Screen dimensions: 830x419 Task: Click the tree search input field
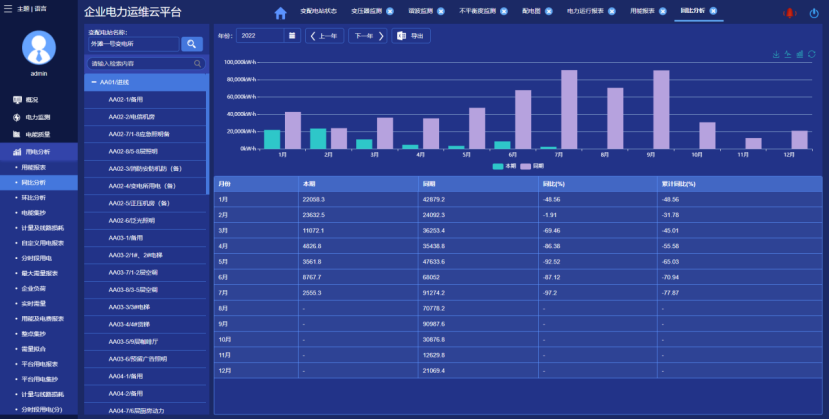(145, 63)
